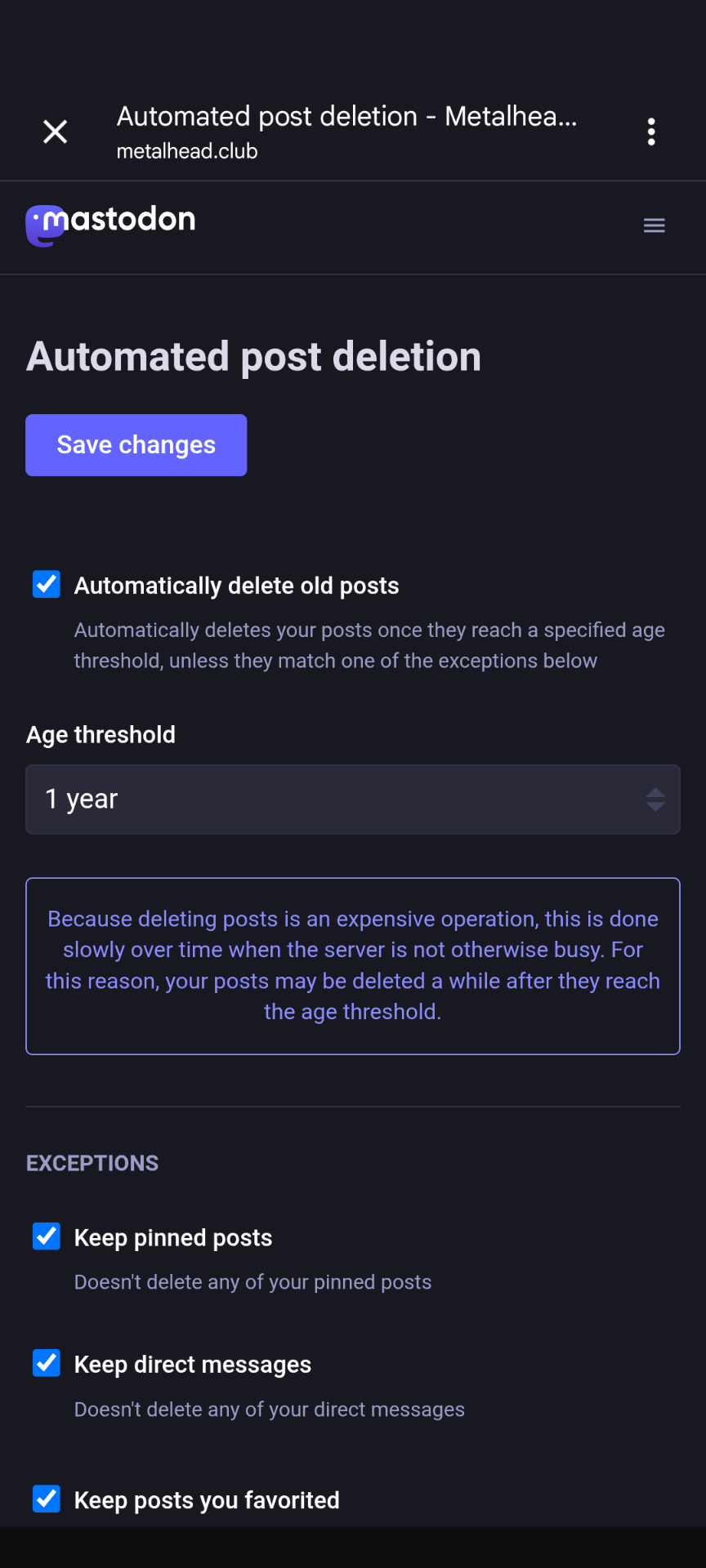Uncheck the Keep pinned posts checkbox
706x1568 pixels.
point(47,1236)
